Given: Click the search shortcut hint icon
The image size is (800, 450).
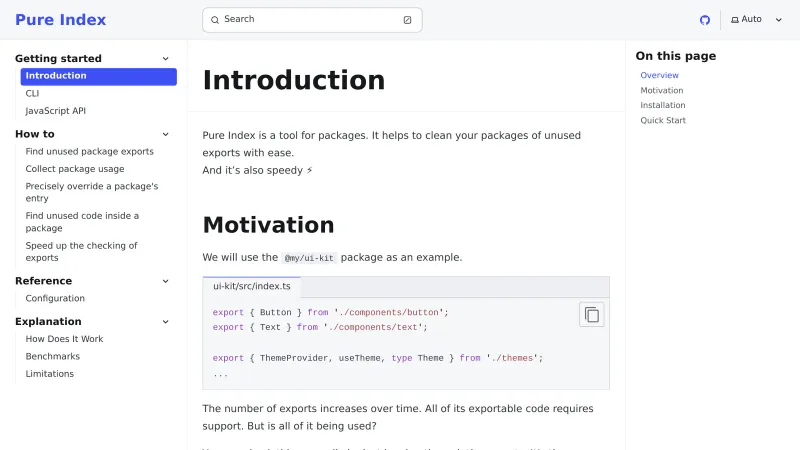Looking at the screenshot, I should [x=407, y=20].
